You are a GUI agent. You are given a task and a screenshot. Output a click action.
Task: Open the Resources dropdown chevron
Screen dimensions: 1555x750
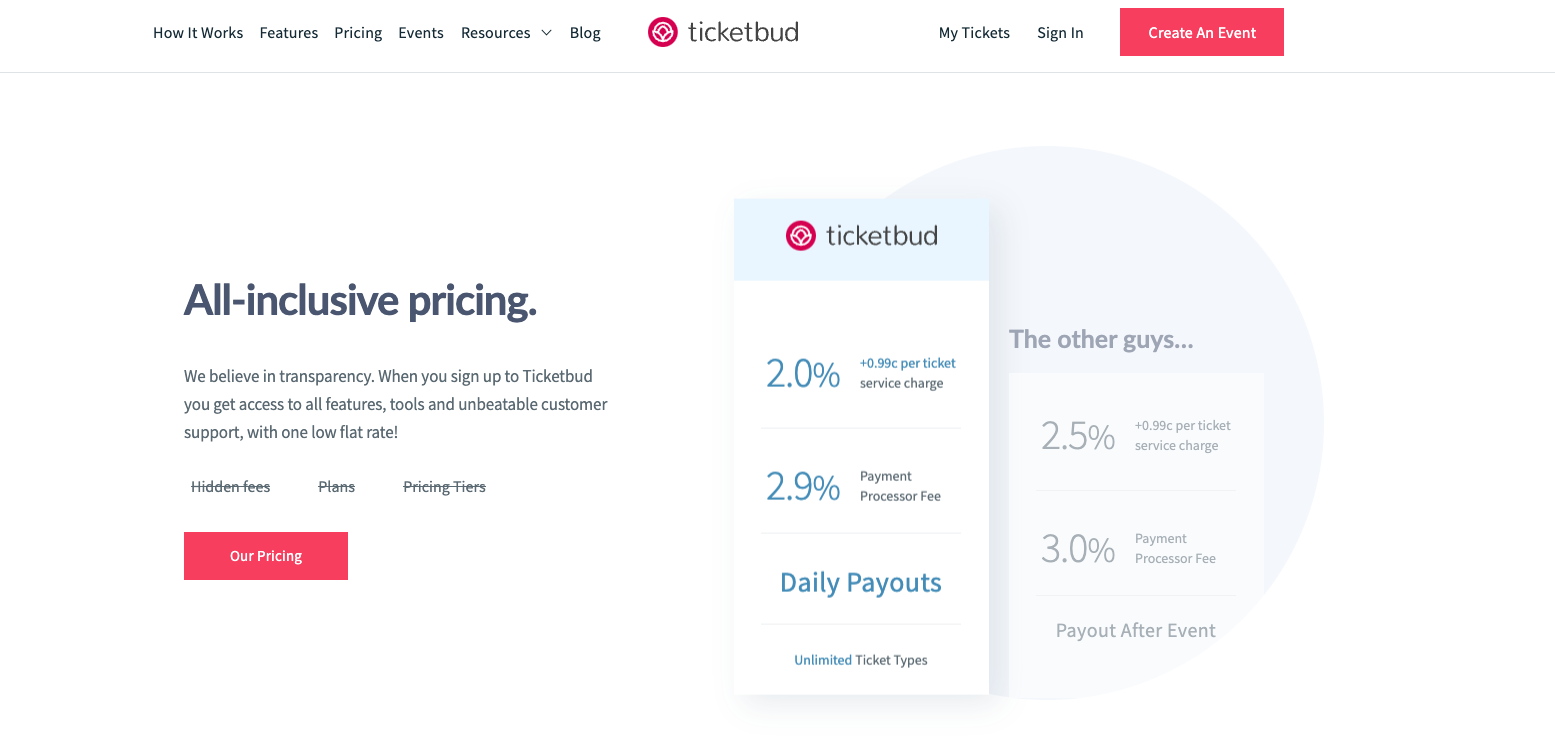[547, 33]
